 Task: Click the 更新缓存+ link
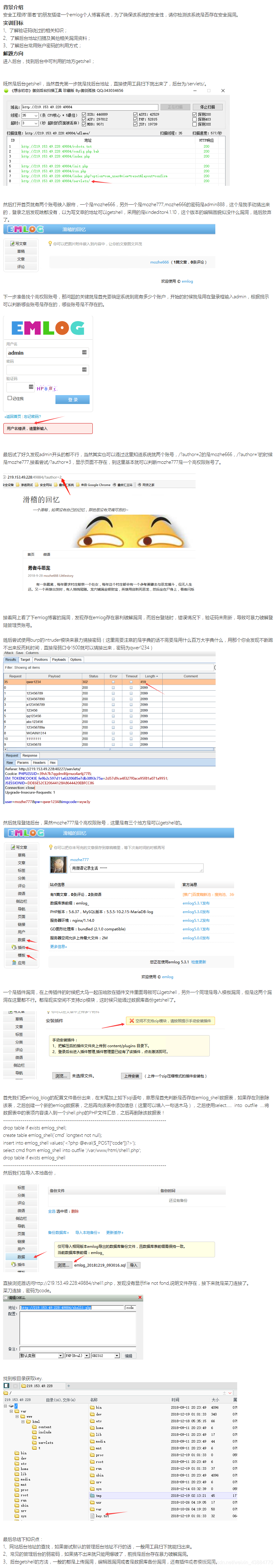pos(114,1233)
